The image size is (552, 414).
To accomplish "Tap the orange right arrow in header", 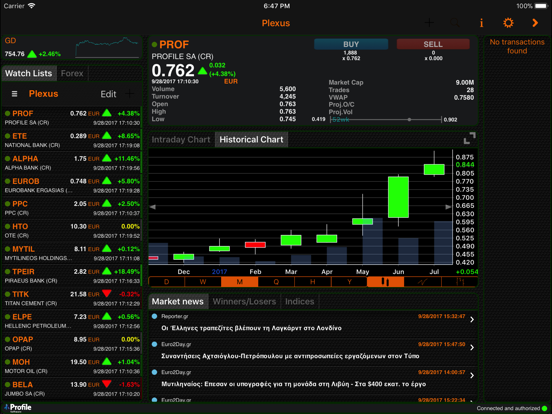I will coord(535,23).
